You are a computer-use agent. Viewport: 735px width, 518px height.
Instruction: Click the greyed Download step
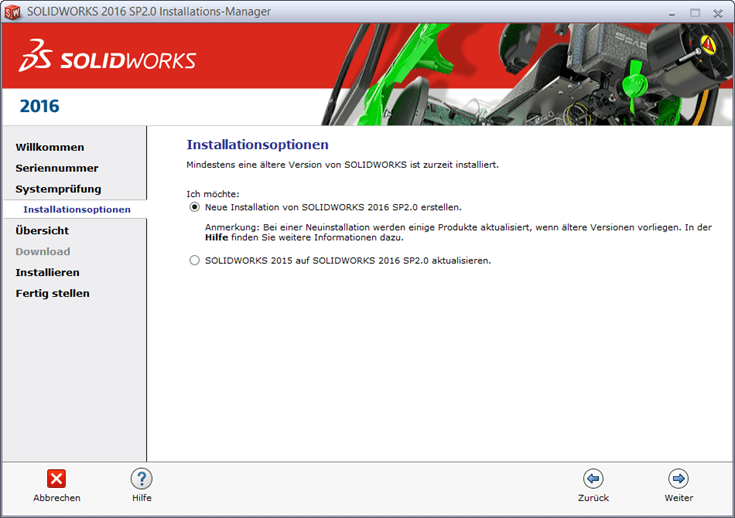coord(43,251)
